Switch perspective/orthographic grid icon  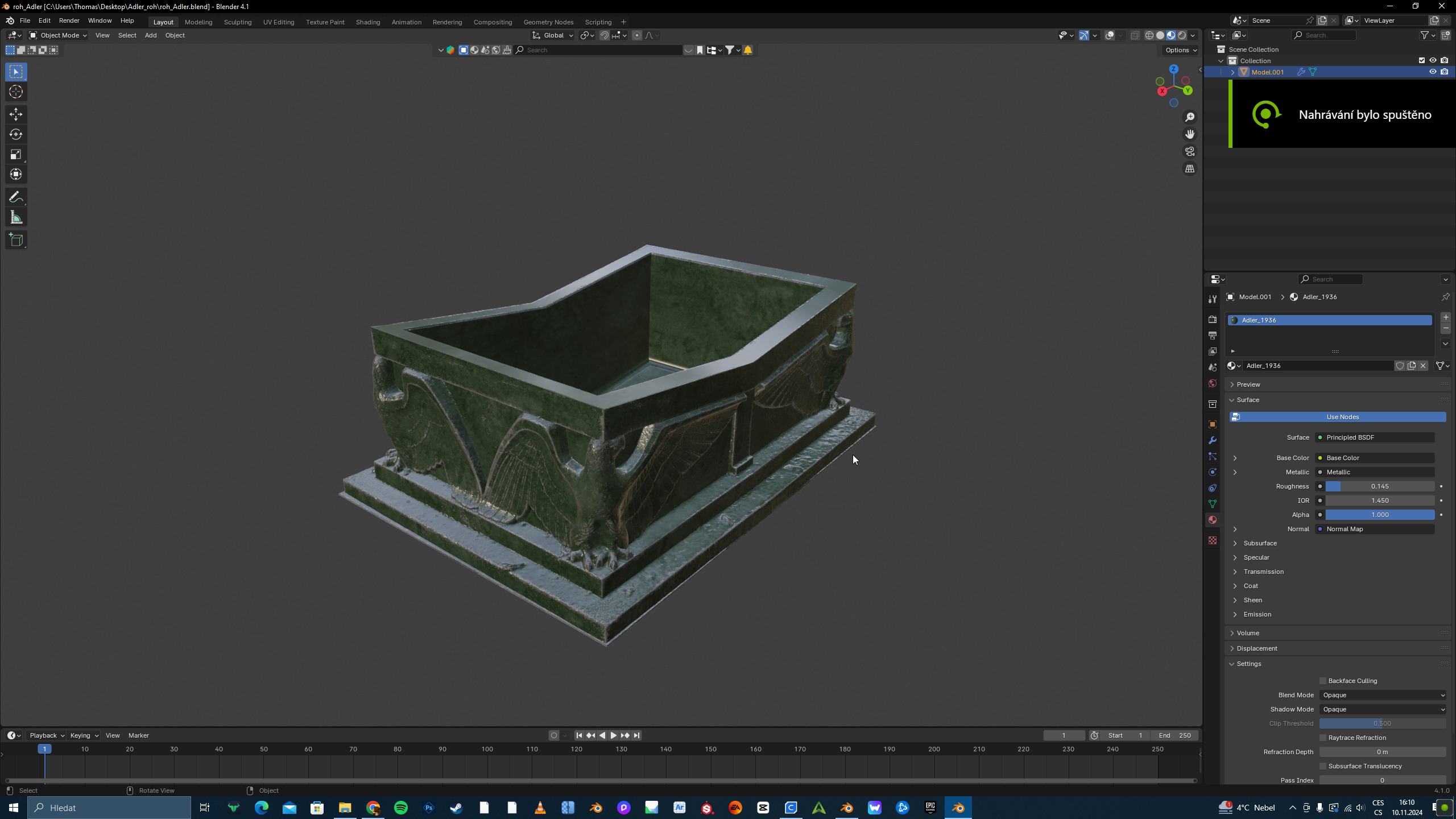1190,169
